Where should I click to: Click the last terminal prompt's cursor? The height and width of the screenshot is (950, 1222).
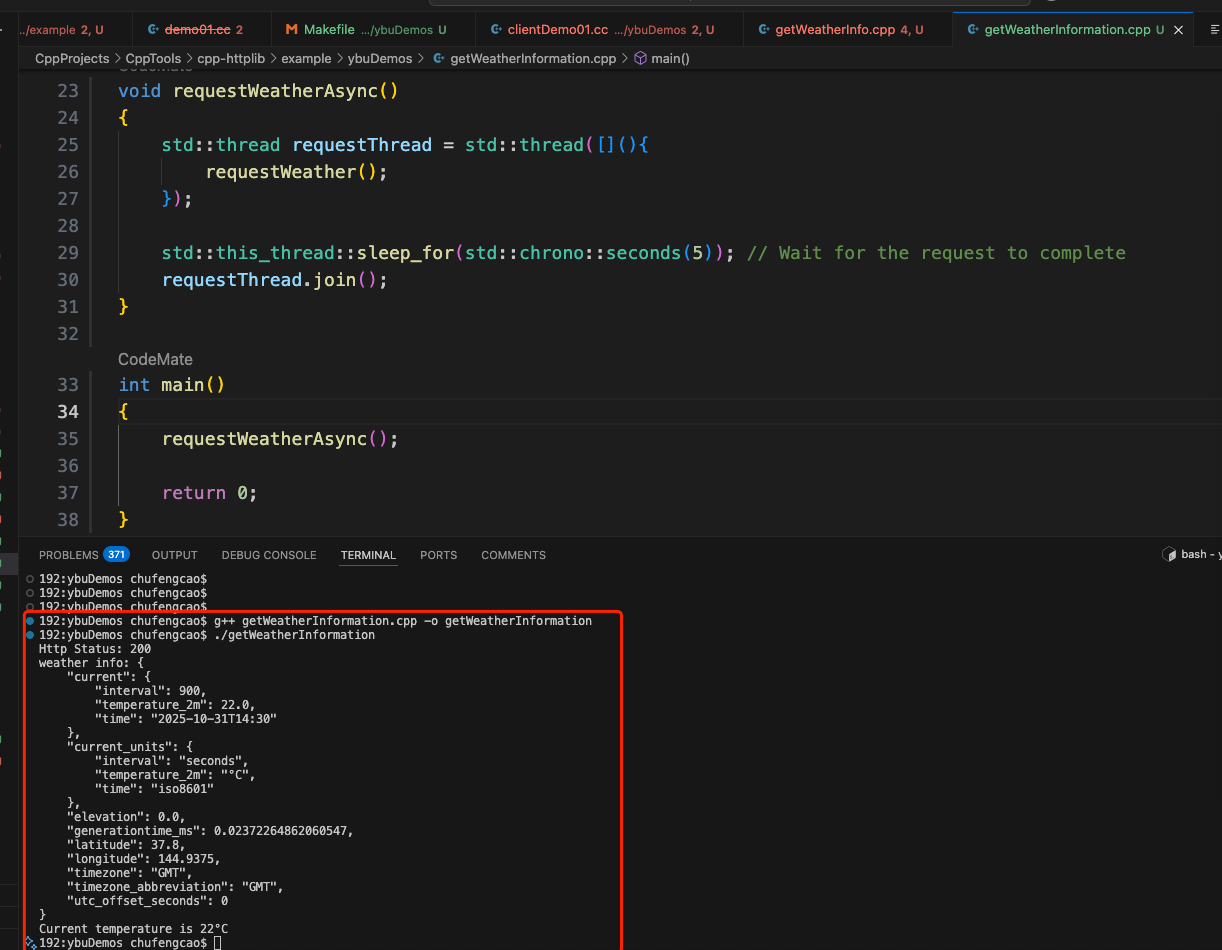click(x=217, y=943)
